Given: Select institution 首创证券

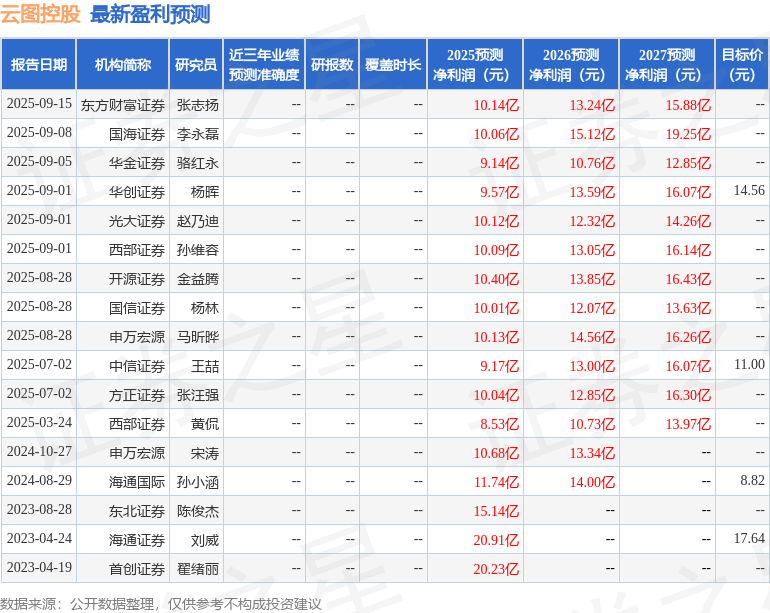Looking at the screenshot, I should point(137,569).
